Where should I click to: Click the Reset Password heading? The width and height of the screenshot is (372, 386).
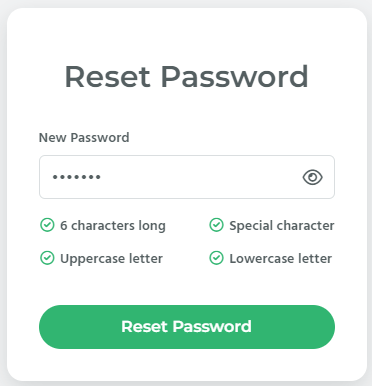click(186, 77)
